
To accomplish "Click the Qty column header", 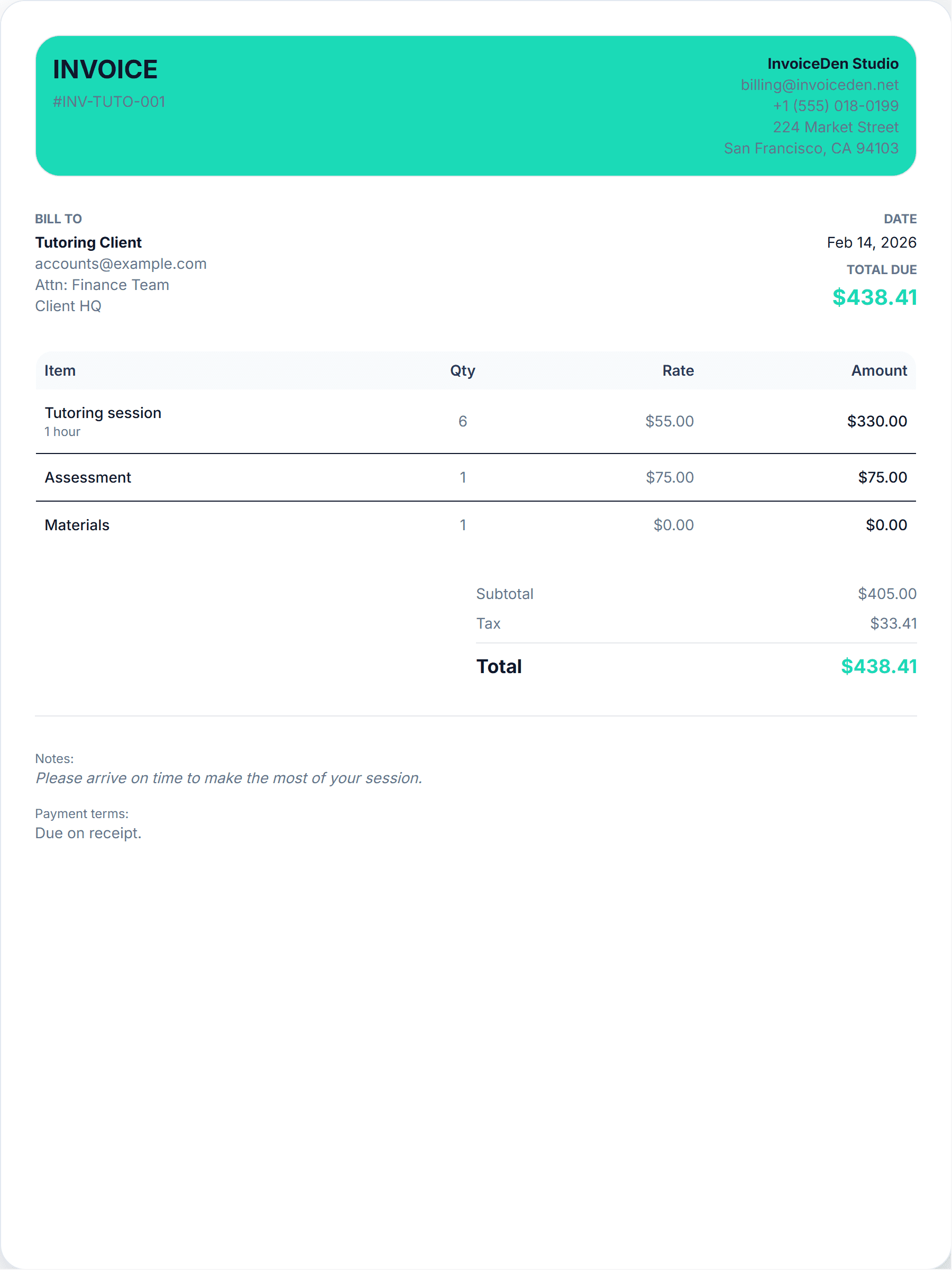I will (x=463, y=371).
